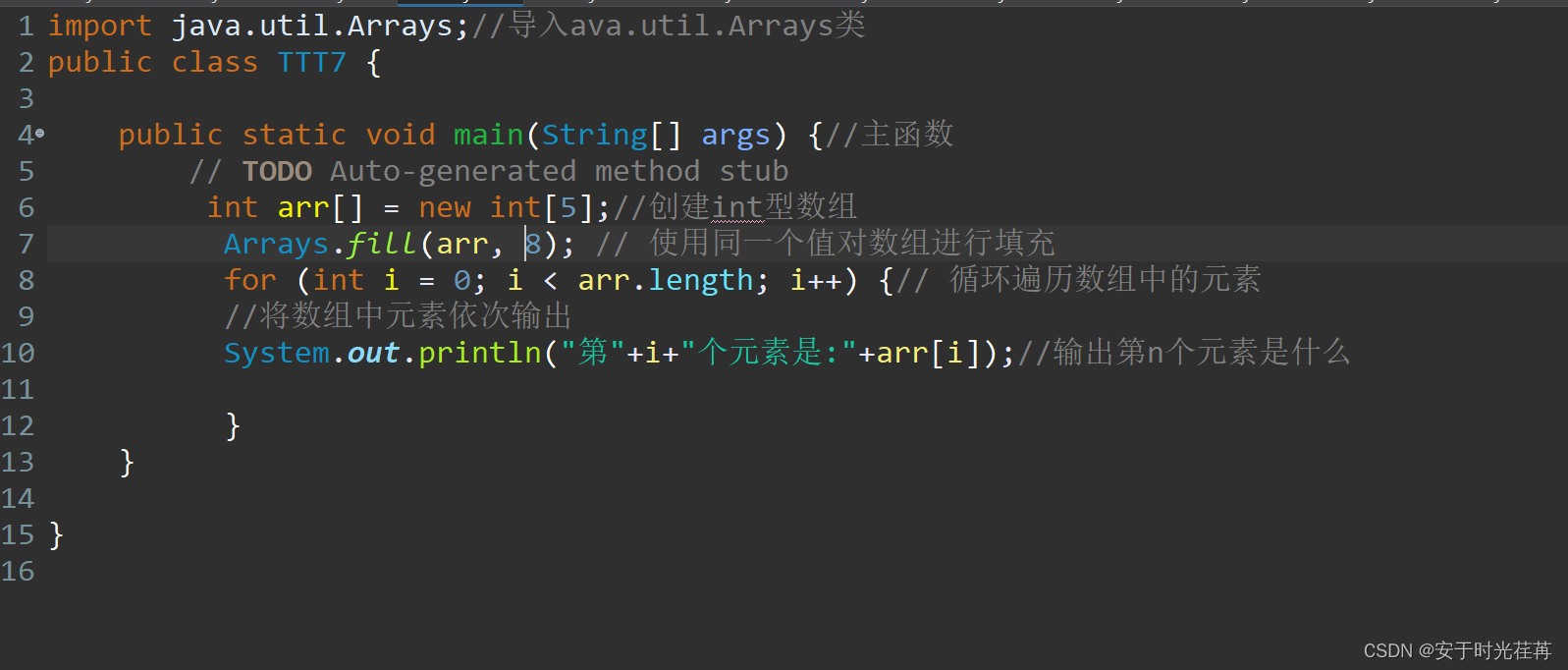Click the 'i++' increment expression
The image size is (1568, 670).
816,280
